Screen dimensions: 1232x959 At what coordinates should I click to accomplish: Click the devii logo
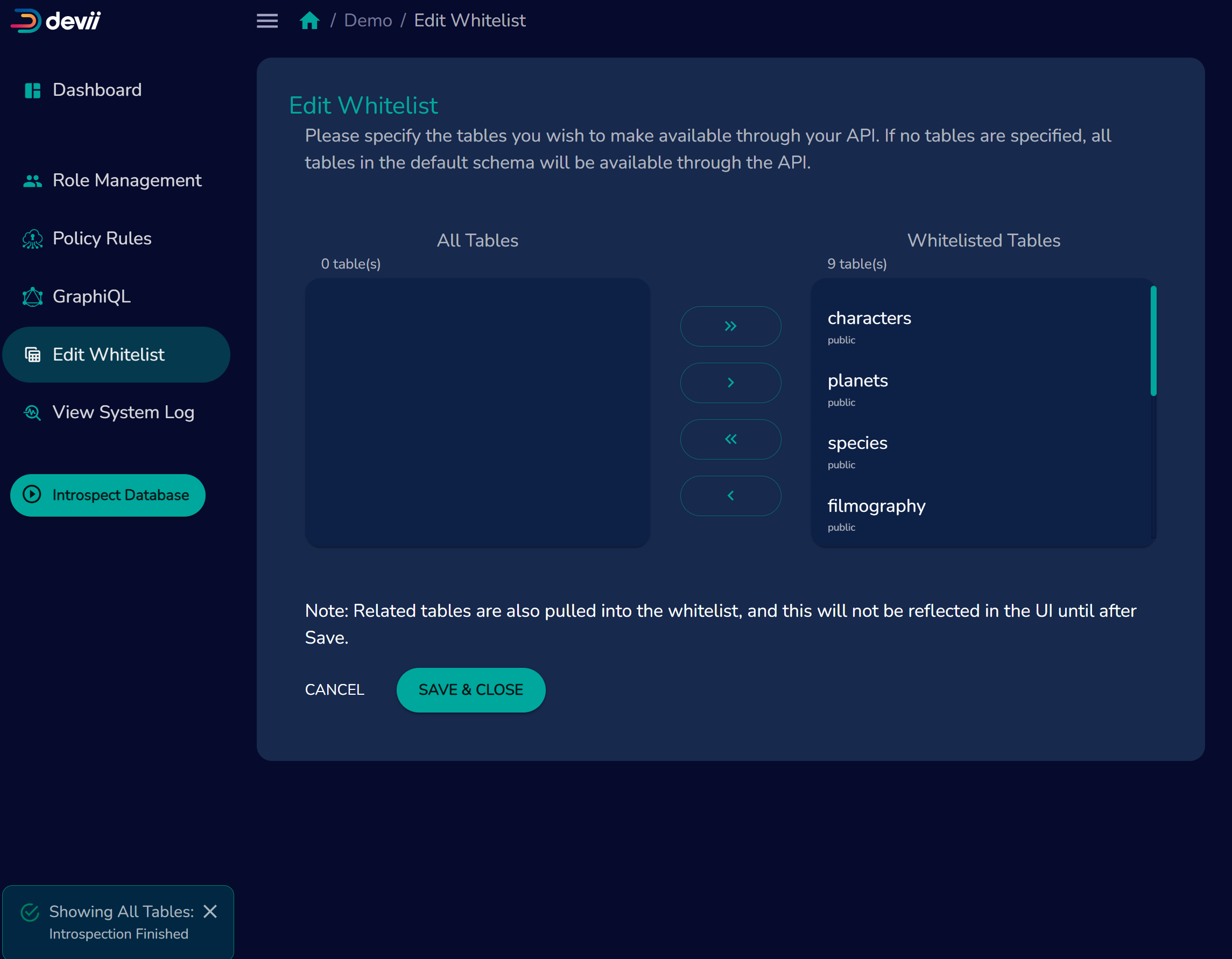(56, 21)
